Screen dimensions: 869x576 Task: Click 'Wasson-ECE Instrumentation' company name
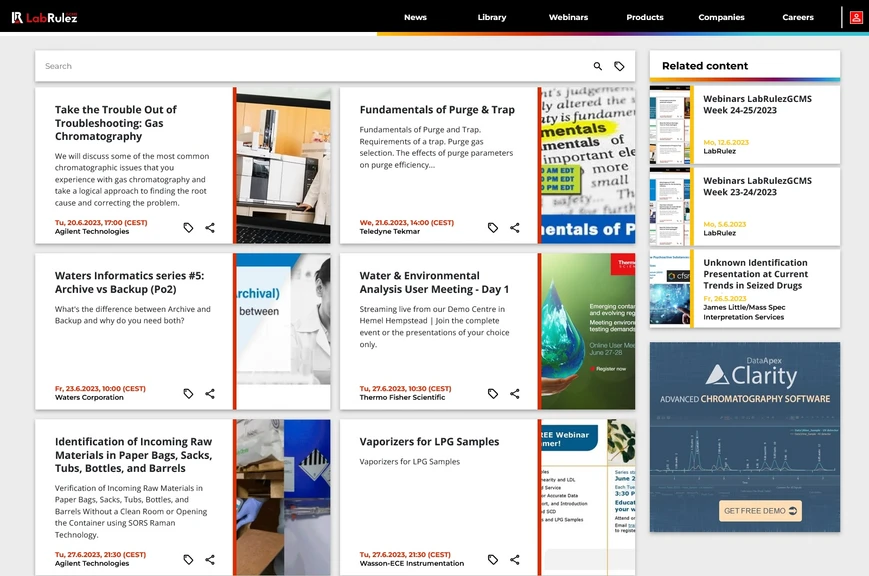click(412, 563)
